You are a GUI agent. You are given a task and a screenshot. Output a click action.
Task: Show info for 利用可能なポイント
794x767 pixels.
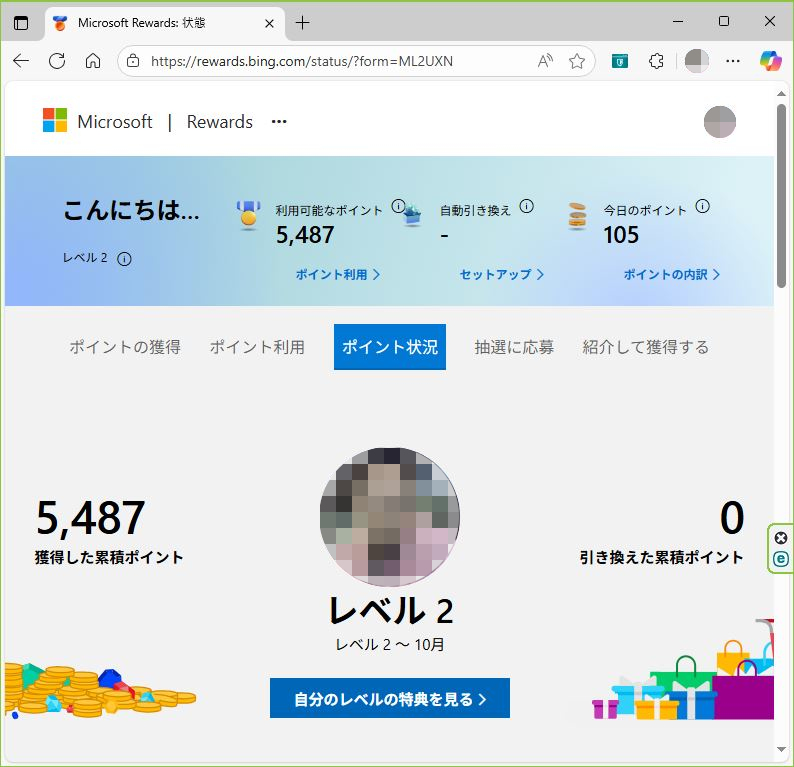pyautogui.click(x=399, y=206)
